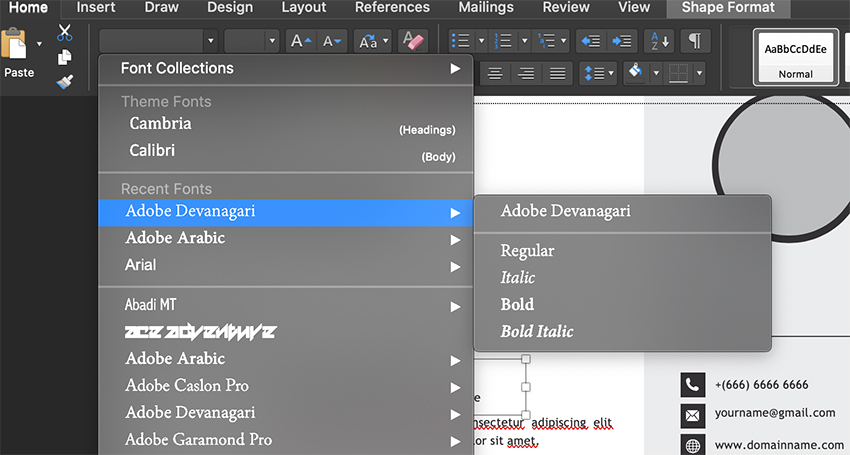Image resolution: width=850 pixels, height=455 pixels.
Task: Click the Copy icon
Action: (65, 57)
